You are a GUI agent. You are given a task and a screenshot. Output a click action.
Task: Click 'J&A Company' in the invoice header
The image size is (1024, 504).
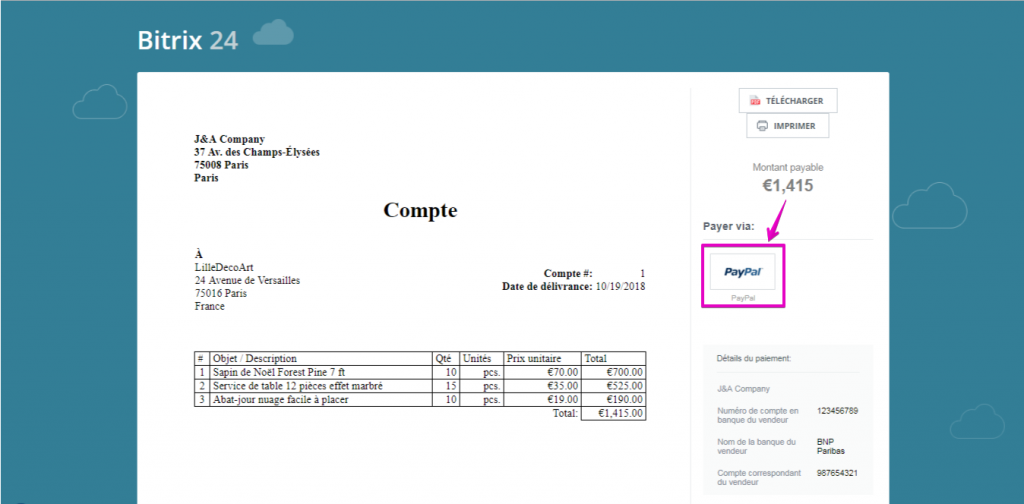[x=229, y=139]
